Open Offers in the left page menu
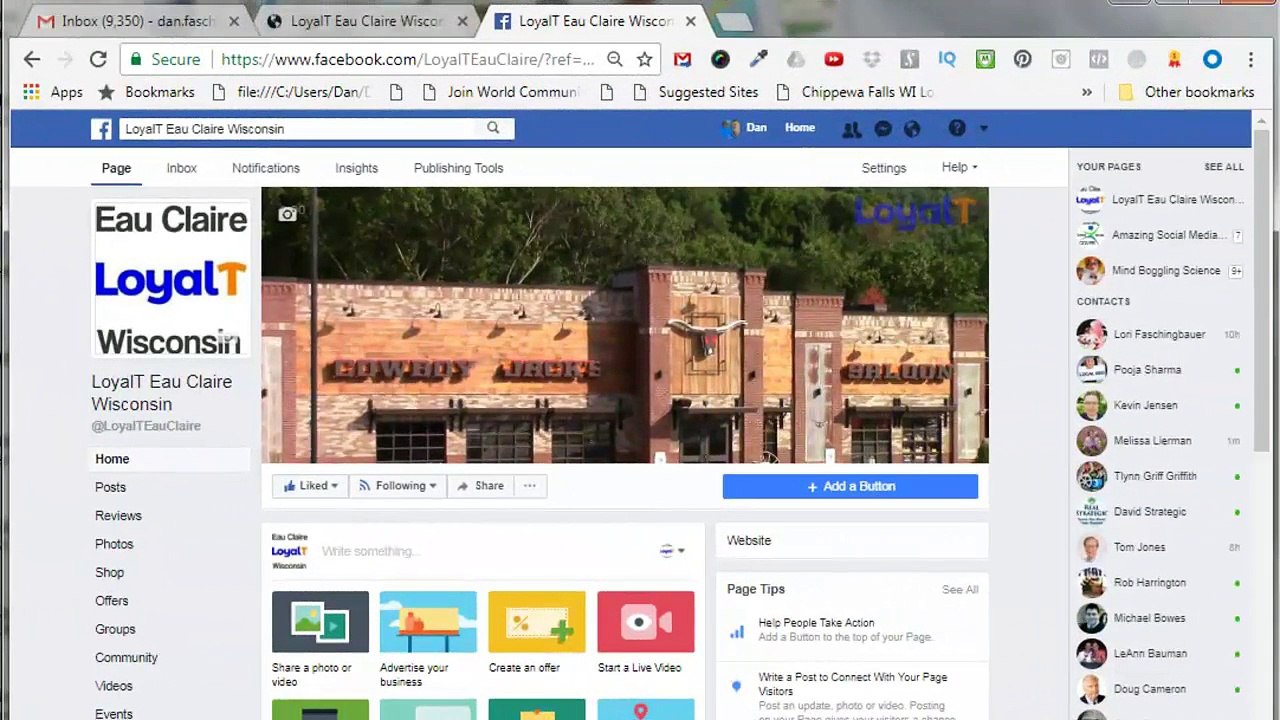 pos(112,601)
